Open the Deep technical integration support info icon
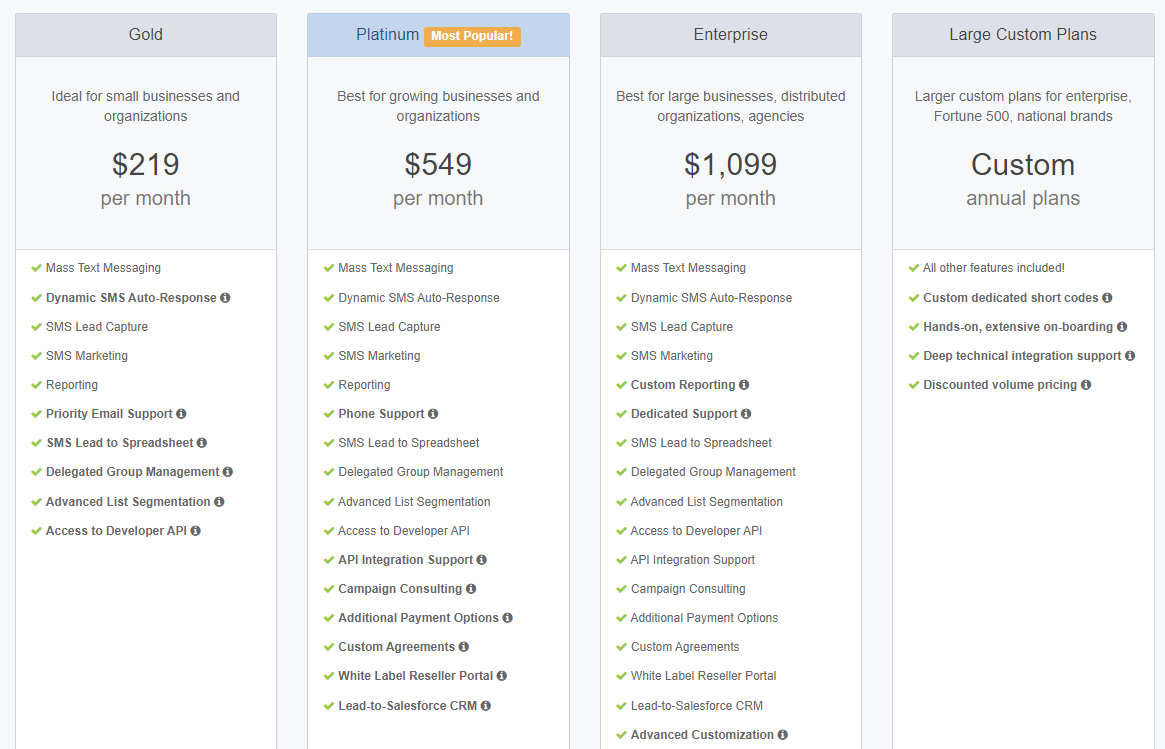This screenshot has height=749, width=1165. click(1130, 356)
